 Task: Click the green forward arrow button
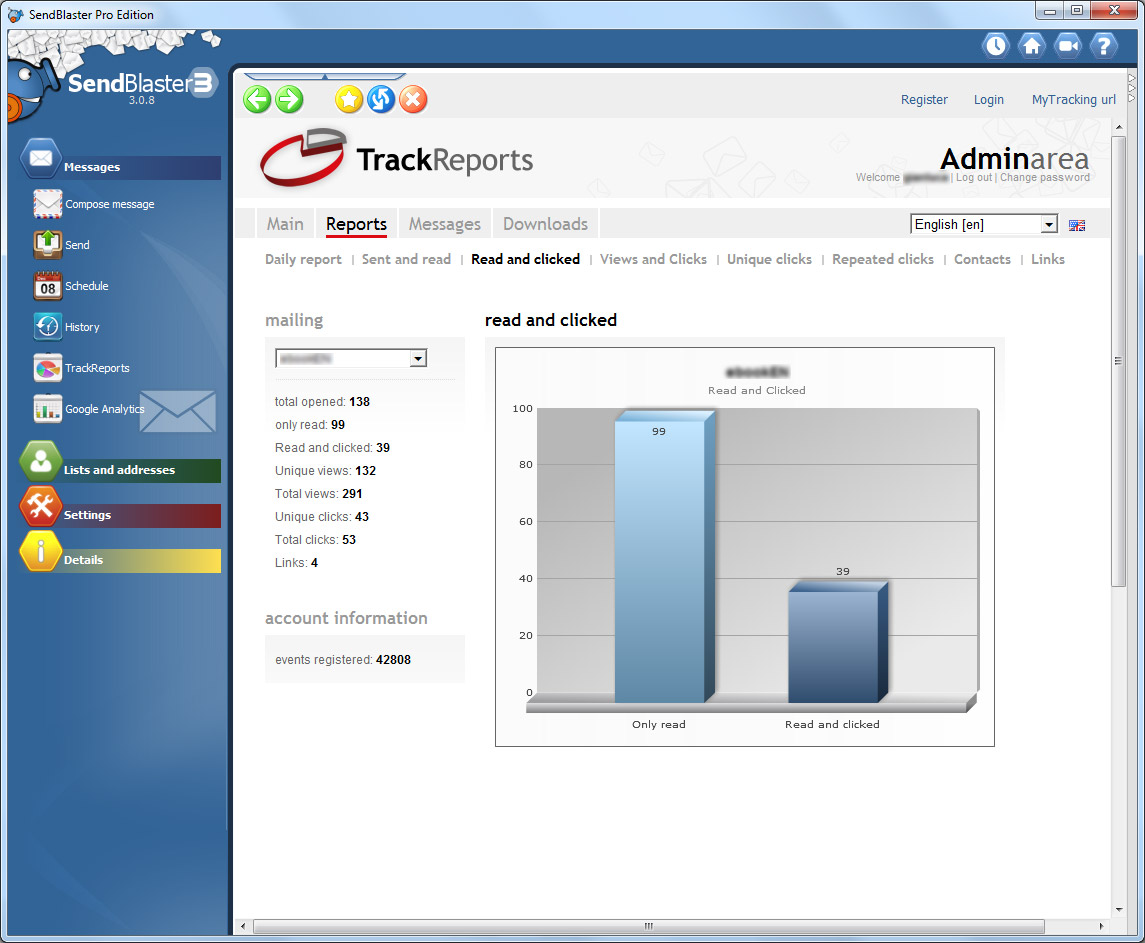point(289,99)
